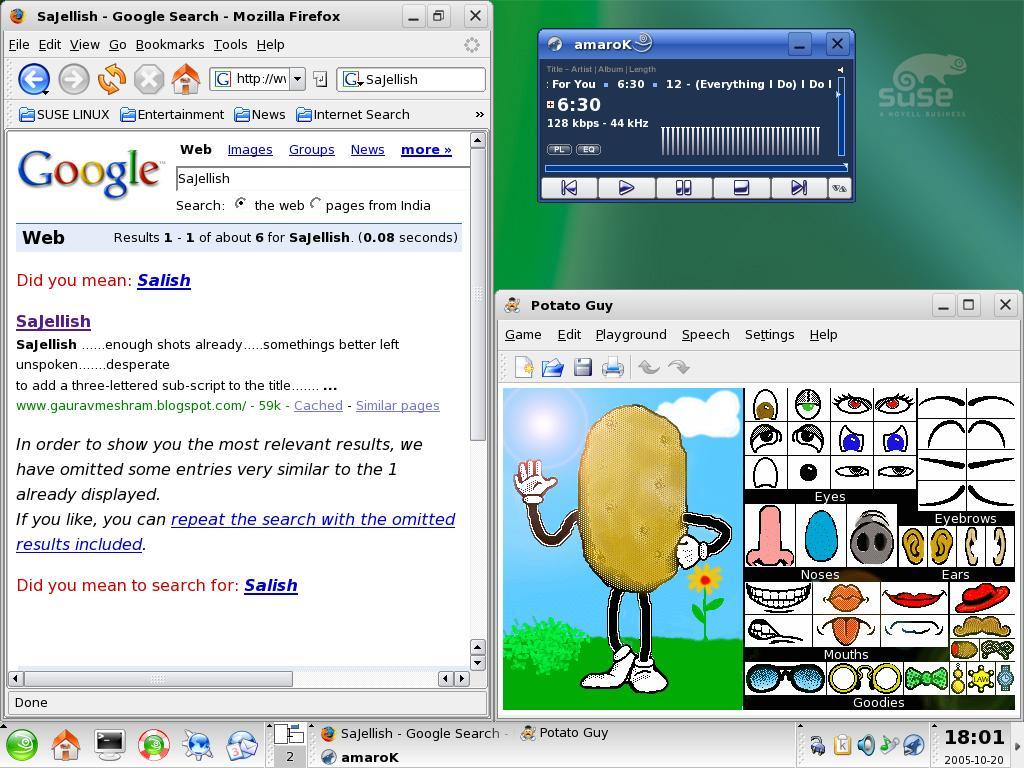
Task: Expand bookmarks toolbar overflow chevron
Action: tap(479, 114)
